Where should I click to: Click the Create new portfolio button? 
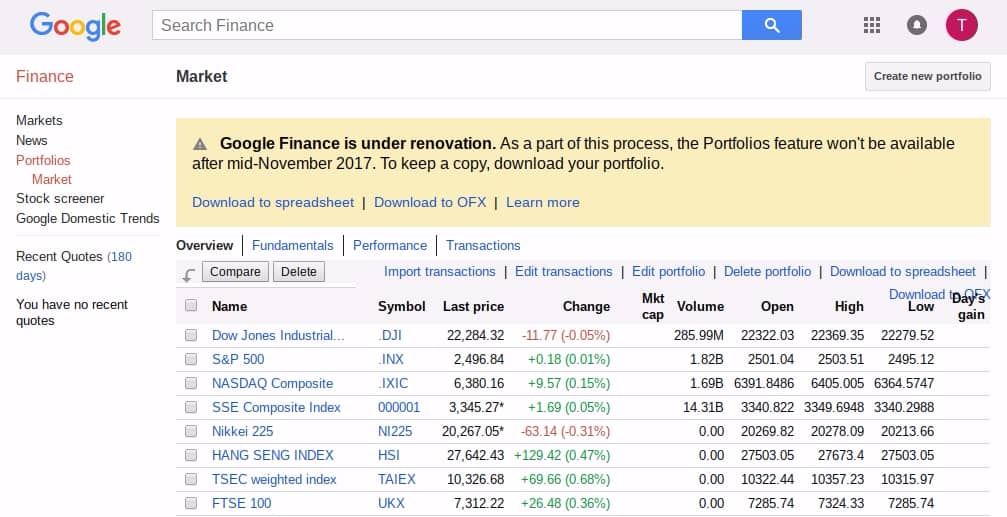[927, 76]
